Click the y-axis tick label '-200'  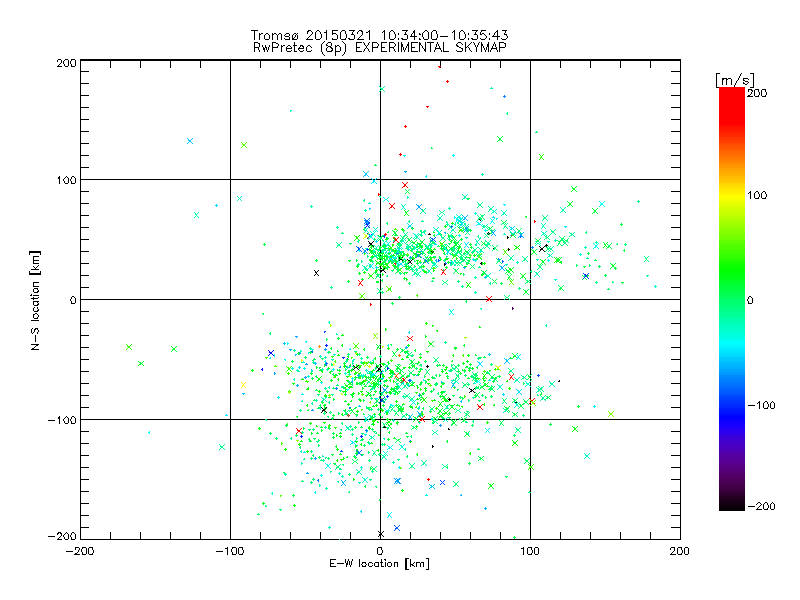[62, 536]
